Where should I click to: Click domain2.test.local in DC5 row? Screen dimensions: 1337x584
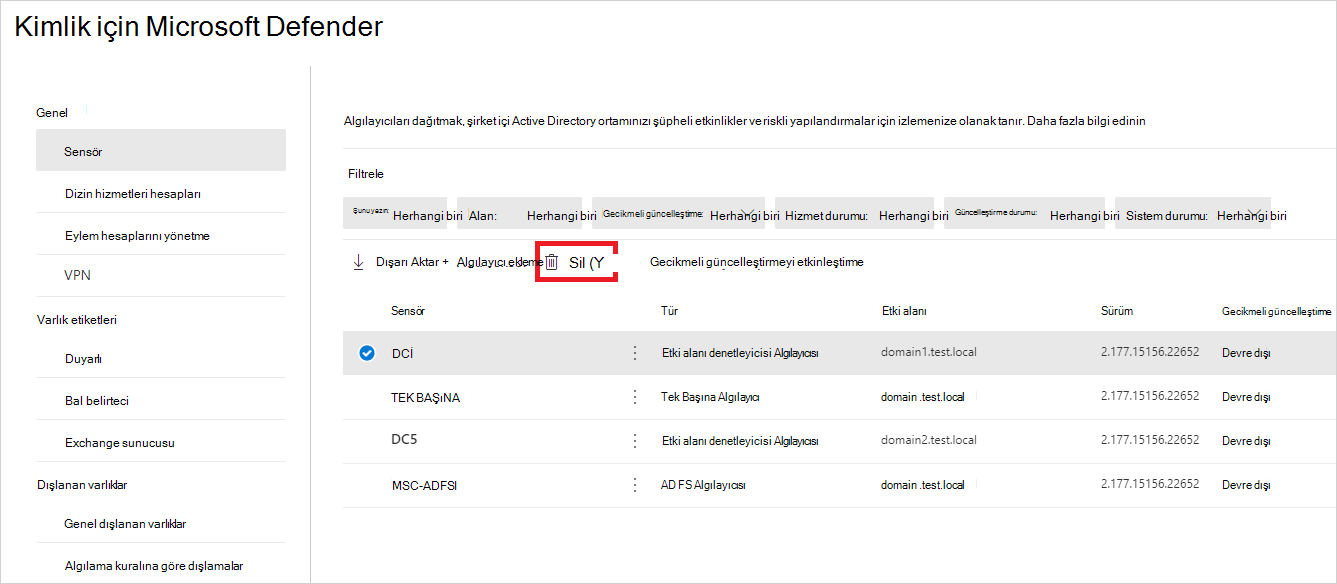(929, 440)
